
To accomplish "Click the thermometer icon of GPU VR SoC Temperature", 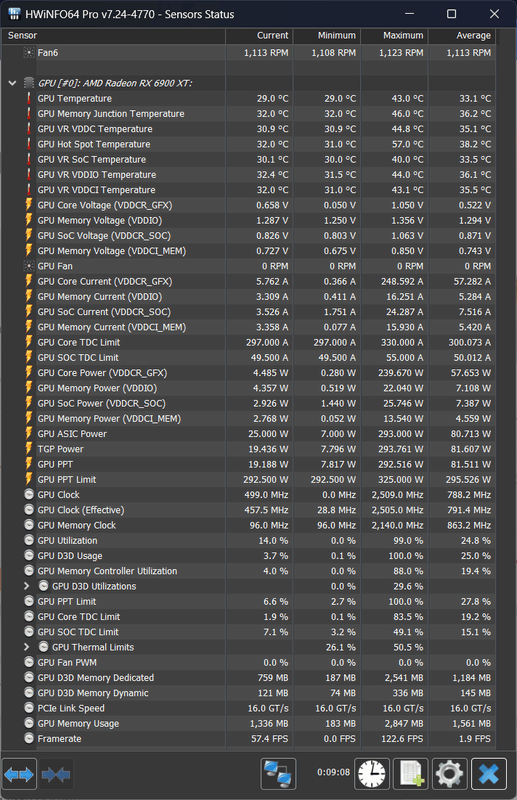I will tap(29, 160).
